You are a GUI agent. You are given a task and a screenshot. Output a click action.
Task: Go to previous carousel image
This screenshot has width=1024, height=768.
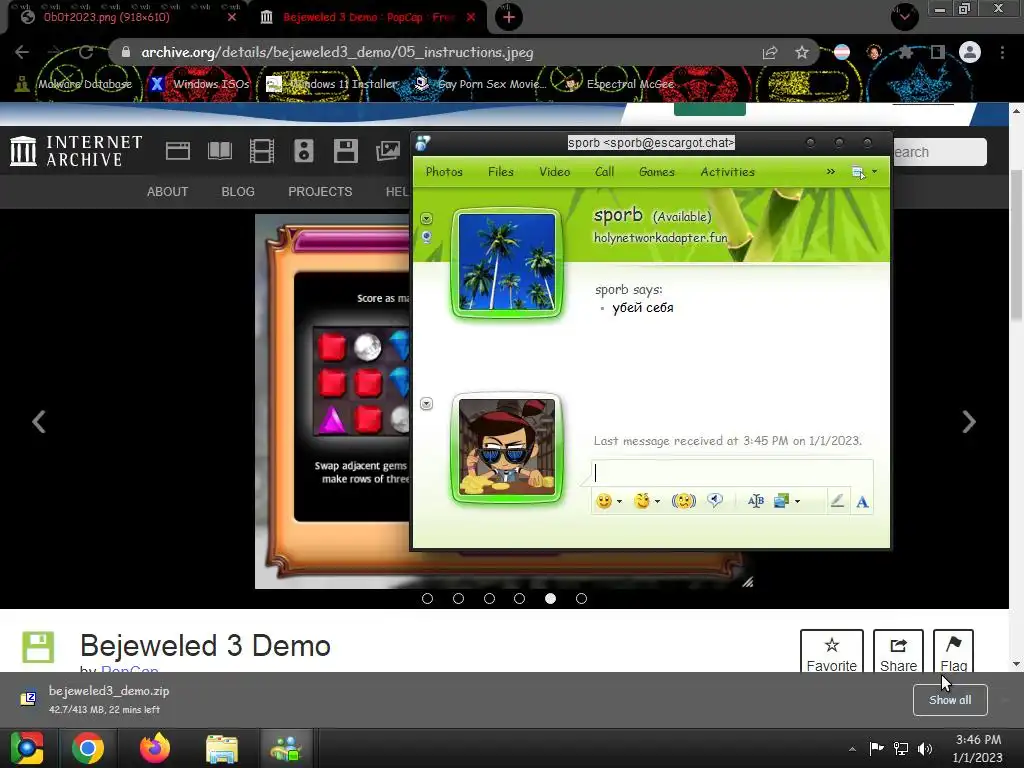(x=39, y=421)
